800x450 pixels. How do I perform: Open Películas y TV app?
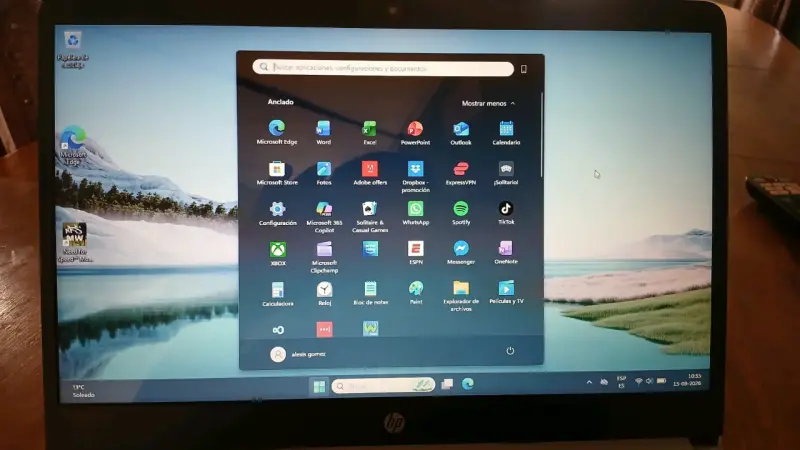[x=506, y=293]
